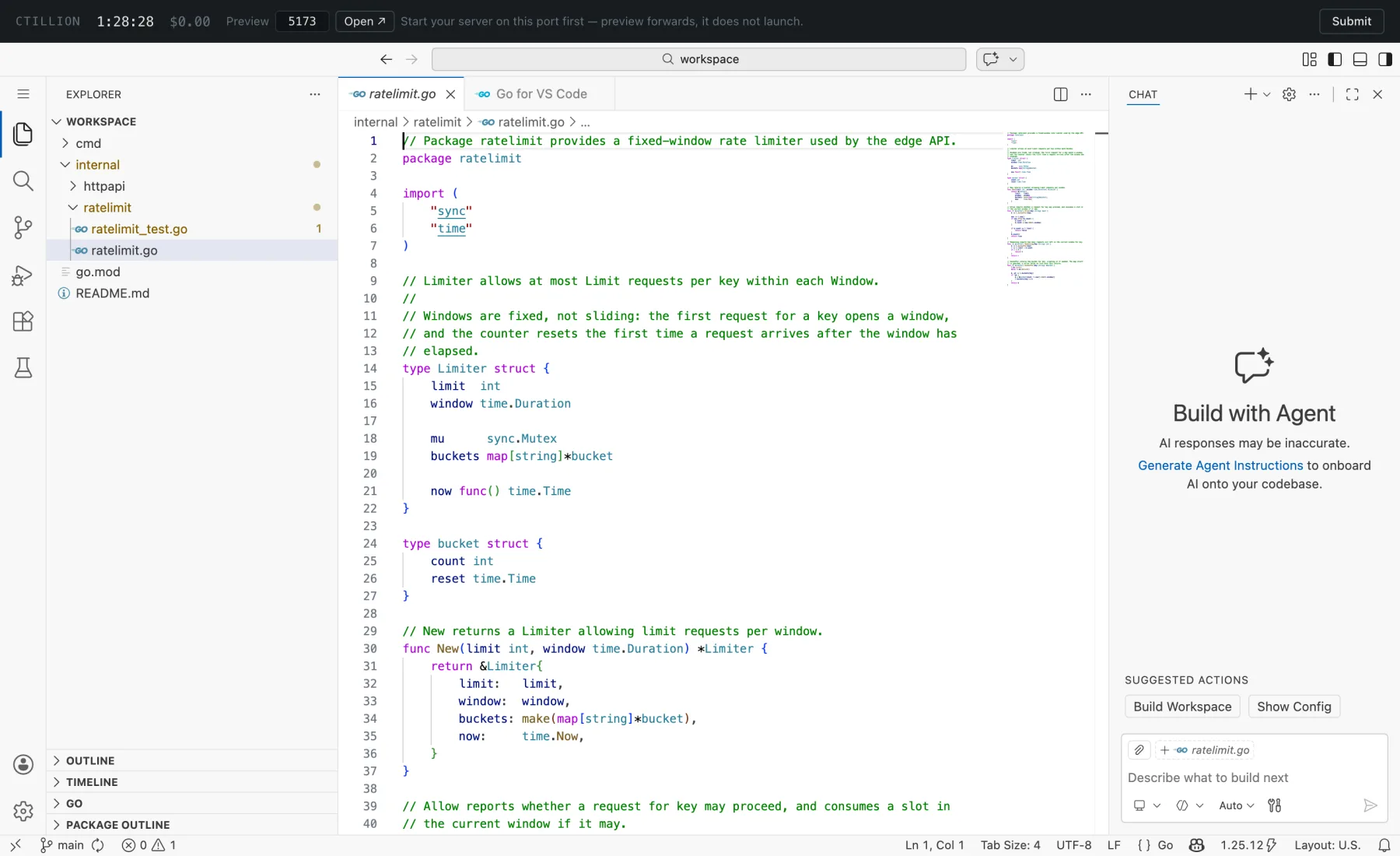Toggle the secondary side bar
Image resolution: width=1400 pixels, height=856 pixels.
[x=1385, y=59]
